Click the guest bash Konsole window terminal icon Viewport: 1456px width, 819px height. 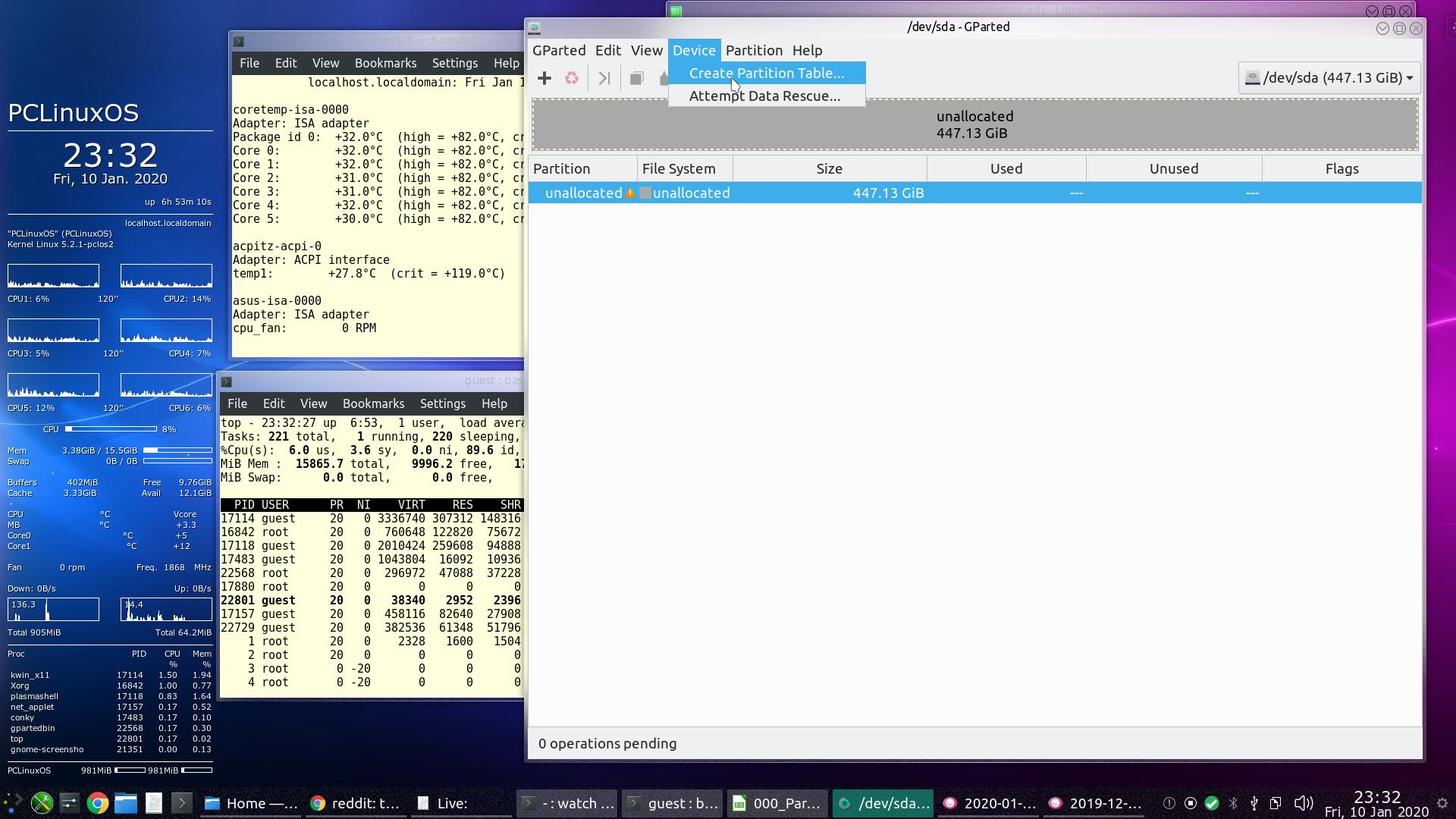227,381
